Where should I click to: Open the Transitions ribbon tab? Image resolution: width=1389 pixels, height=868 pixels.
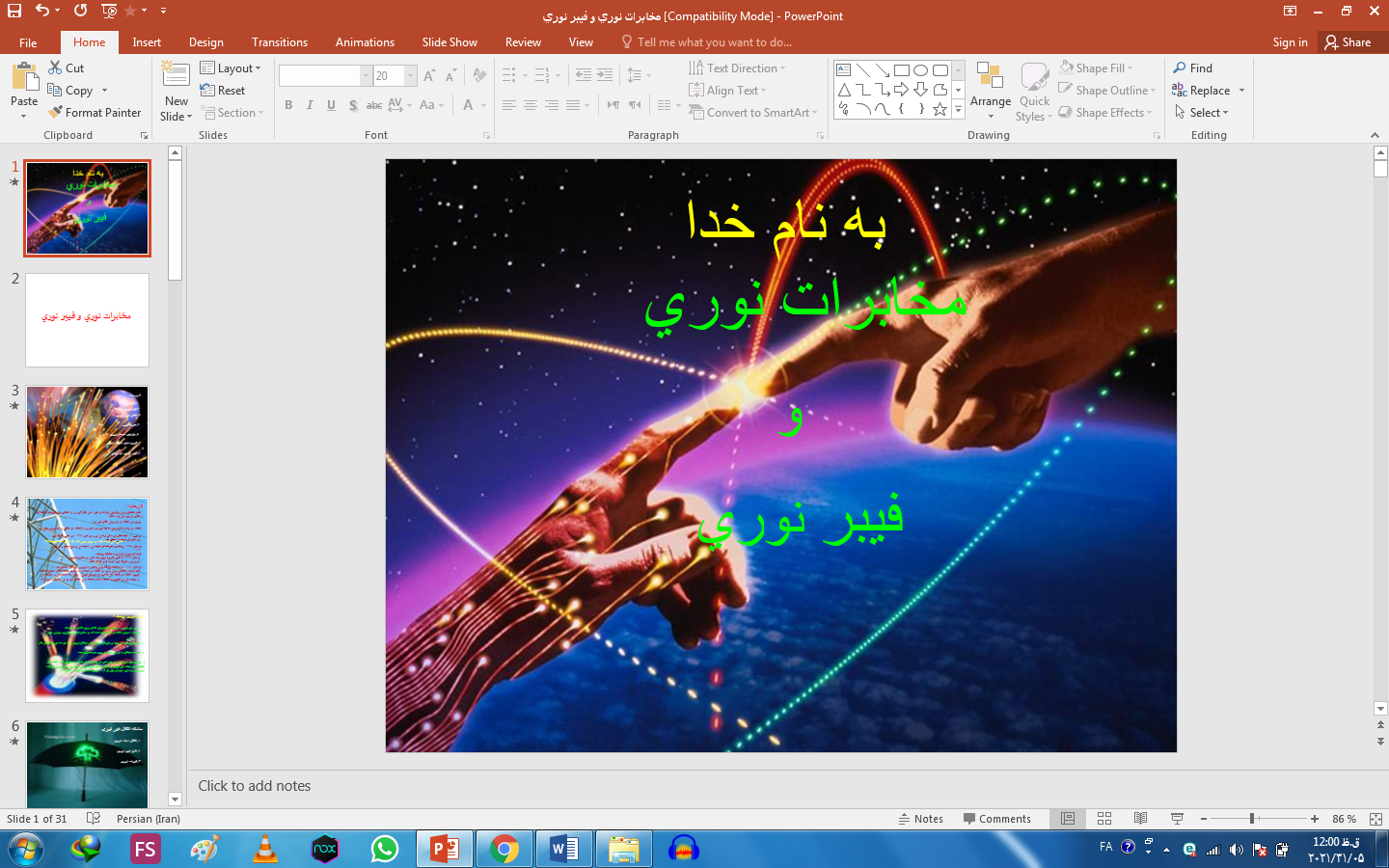279,42
